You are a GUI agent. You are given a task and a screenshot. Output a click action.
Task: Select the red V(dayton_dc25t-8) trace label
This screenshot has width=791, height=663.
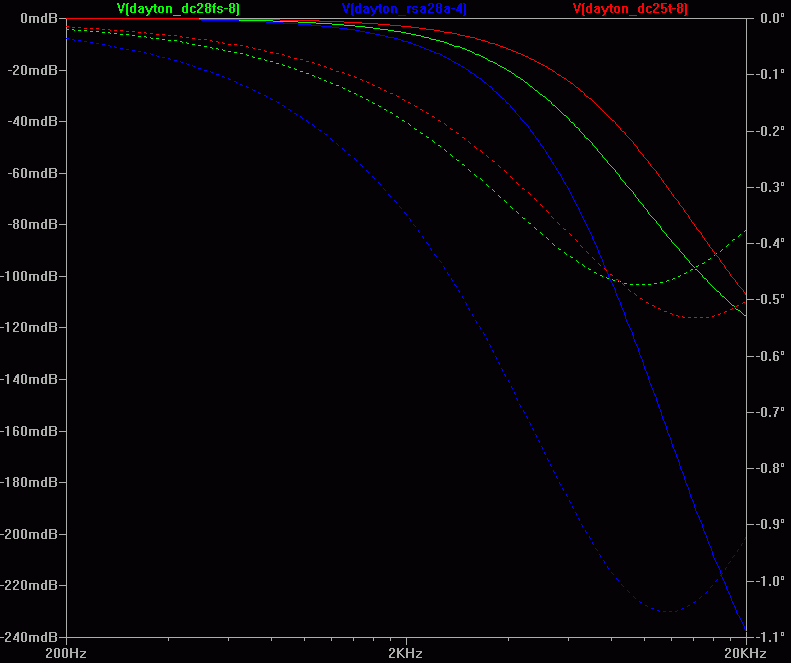coord(630,9)
